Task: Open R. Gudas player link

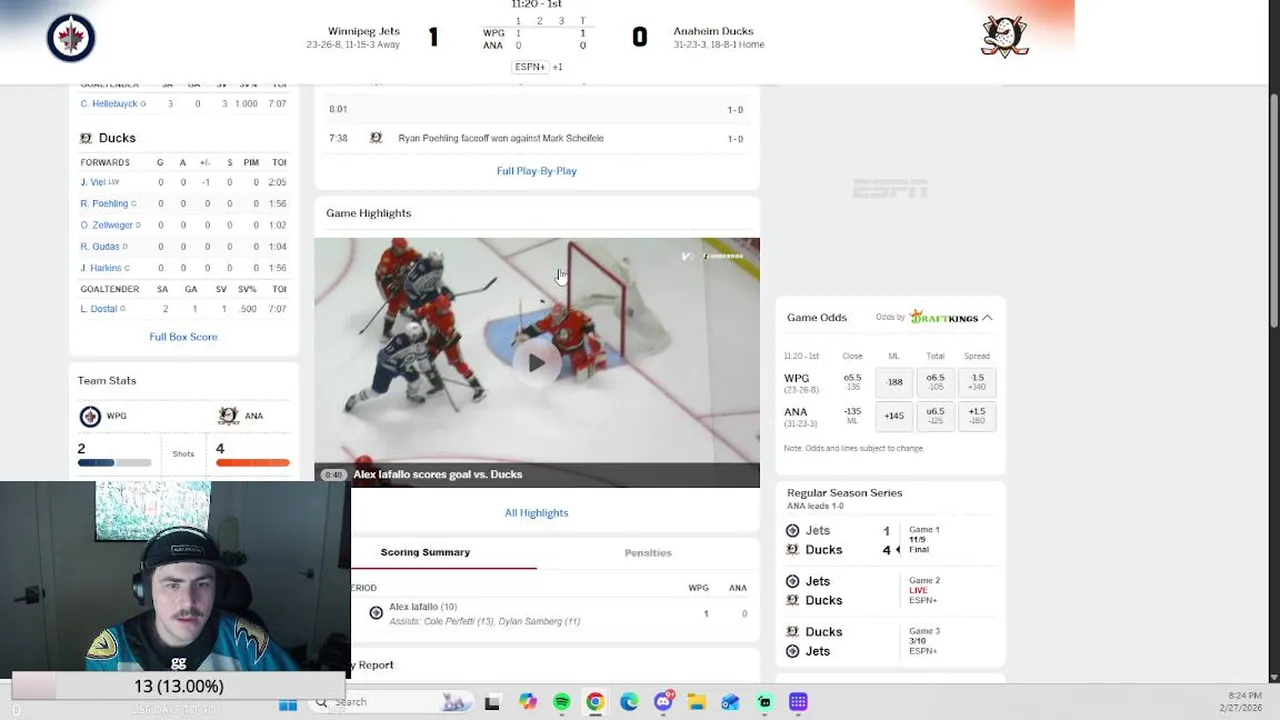Action: point(100,246)
